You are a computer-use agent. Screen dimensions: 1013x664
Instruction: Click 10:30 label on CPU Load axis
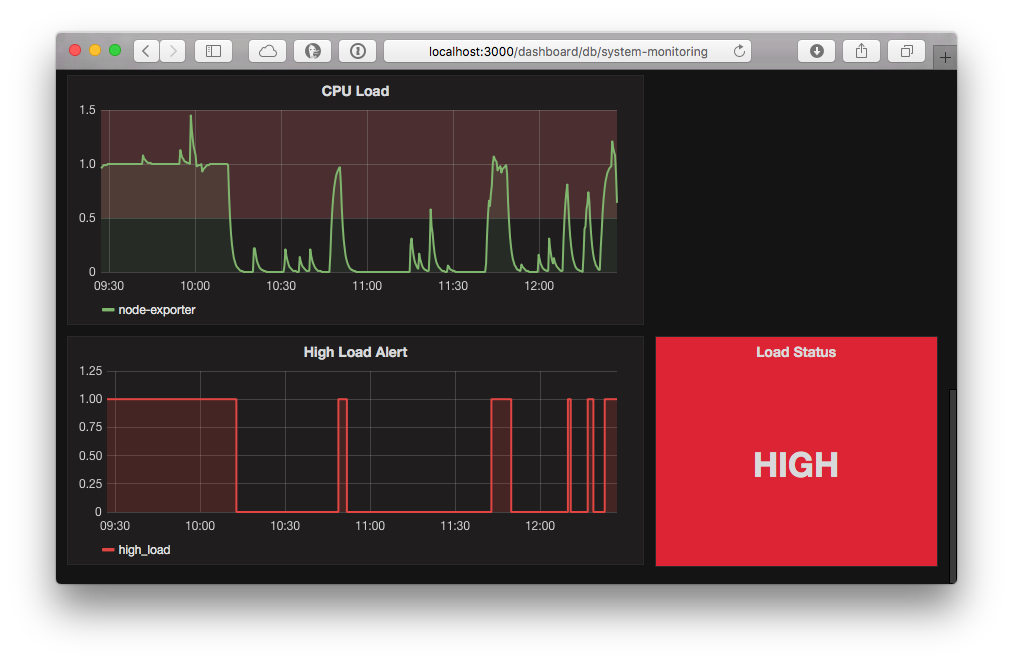[x=281, y=285]
